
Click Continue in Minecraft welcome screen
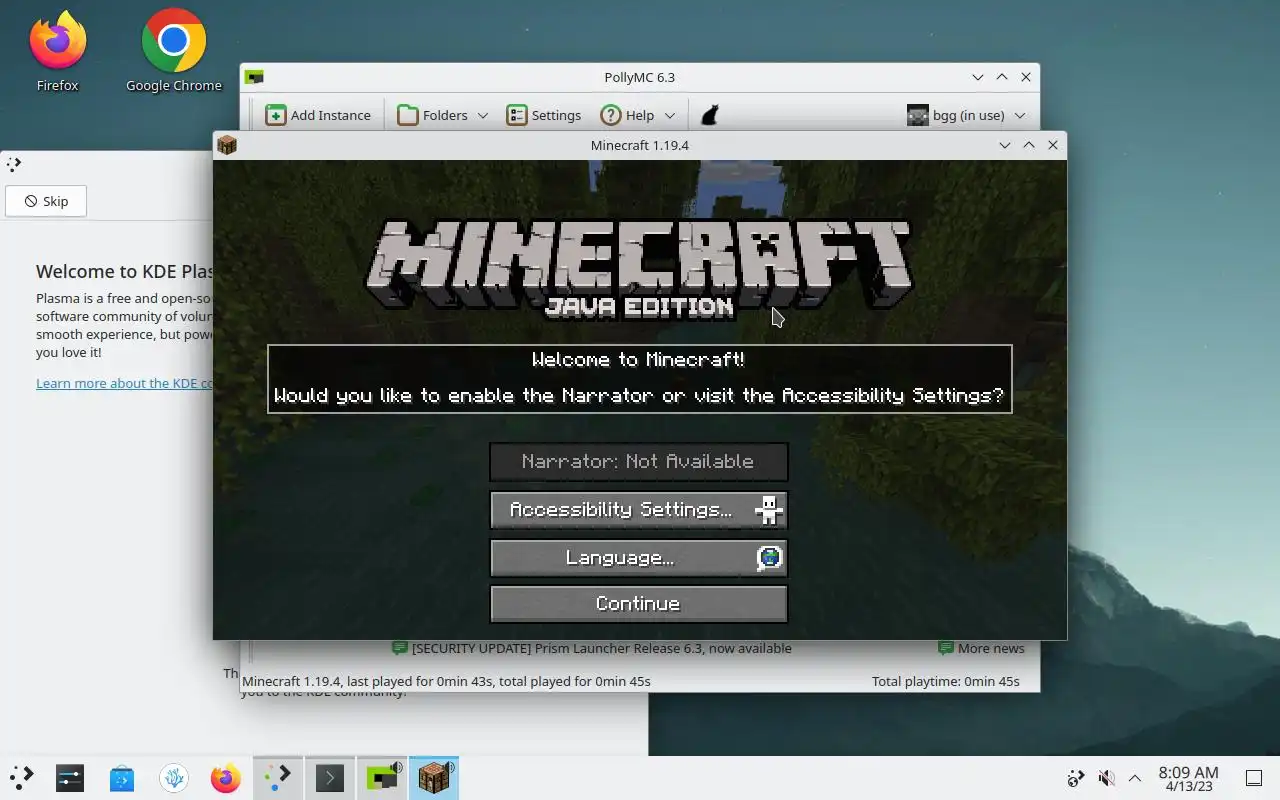click(639, 604)
